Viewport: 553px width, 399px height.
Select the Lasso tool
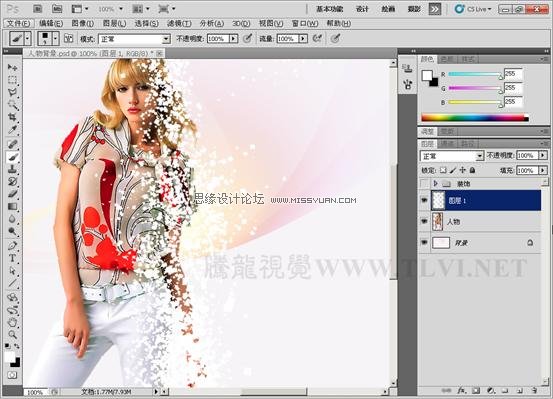coord(13,92)
